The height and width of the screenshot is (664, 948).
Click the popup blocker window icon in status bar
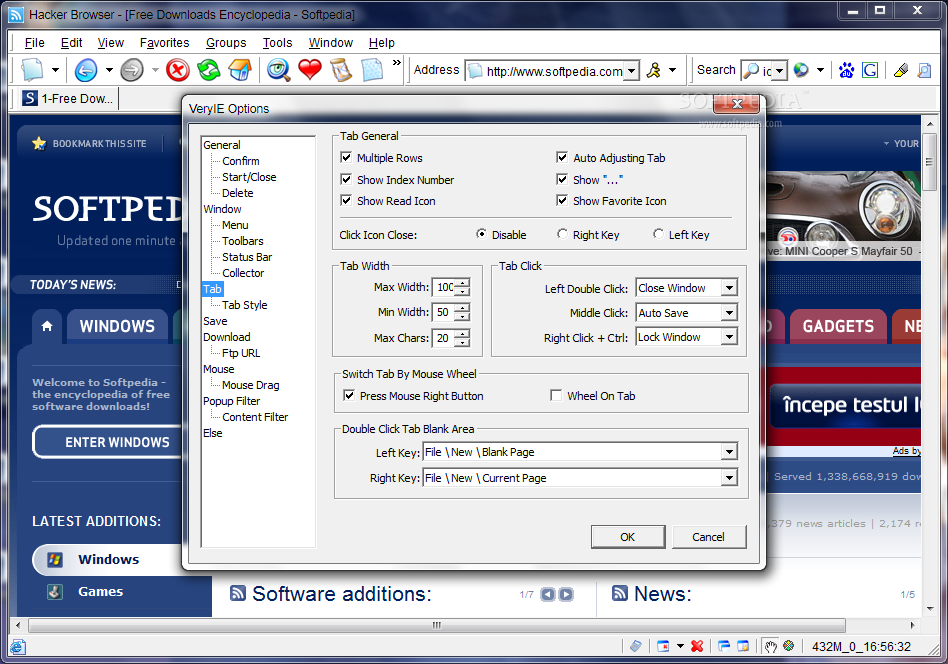(x=663, y=646)
